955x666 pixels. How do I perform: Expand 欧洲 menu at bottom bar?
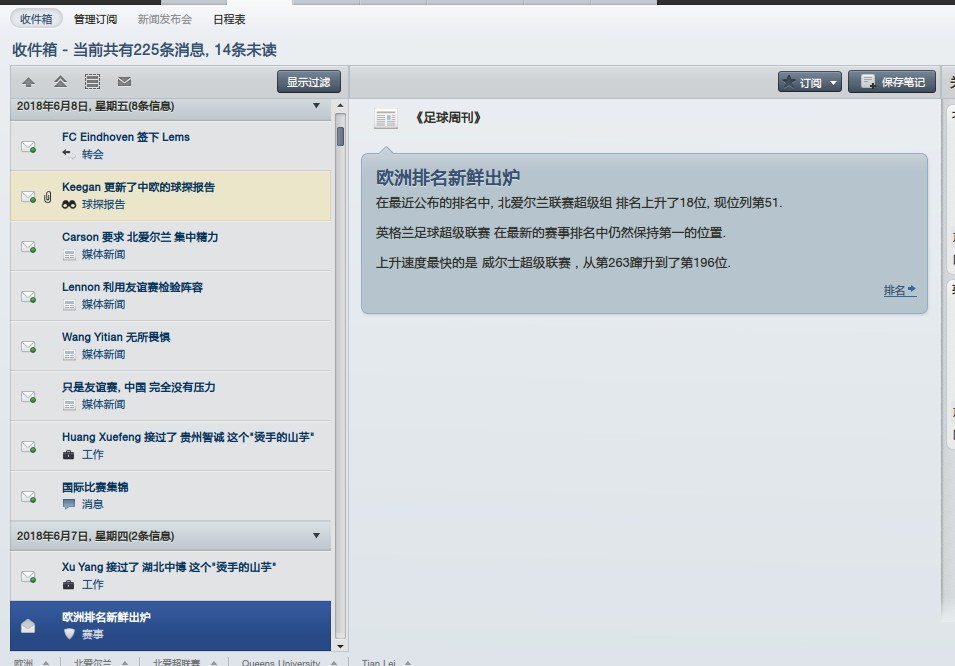46,662
